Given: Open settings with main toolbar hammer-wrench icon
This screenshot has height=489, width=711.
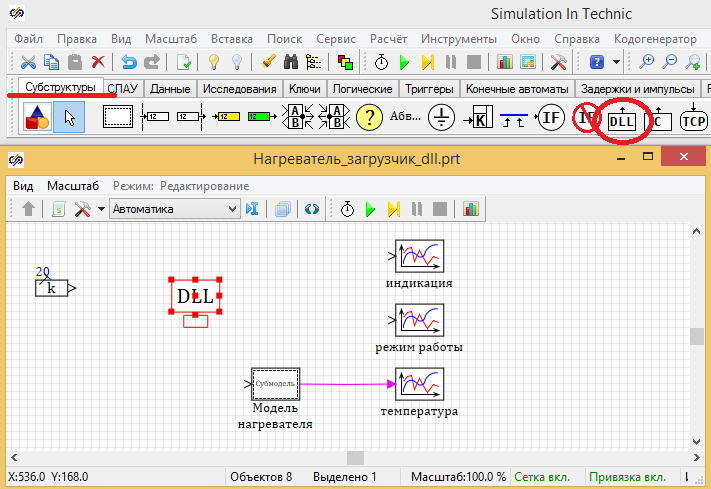Looking at the screenshot, I should click(559, 62).
